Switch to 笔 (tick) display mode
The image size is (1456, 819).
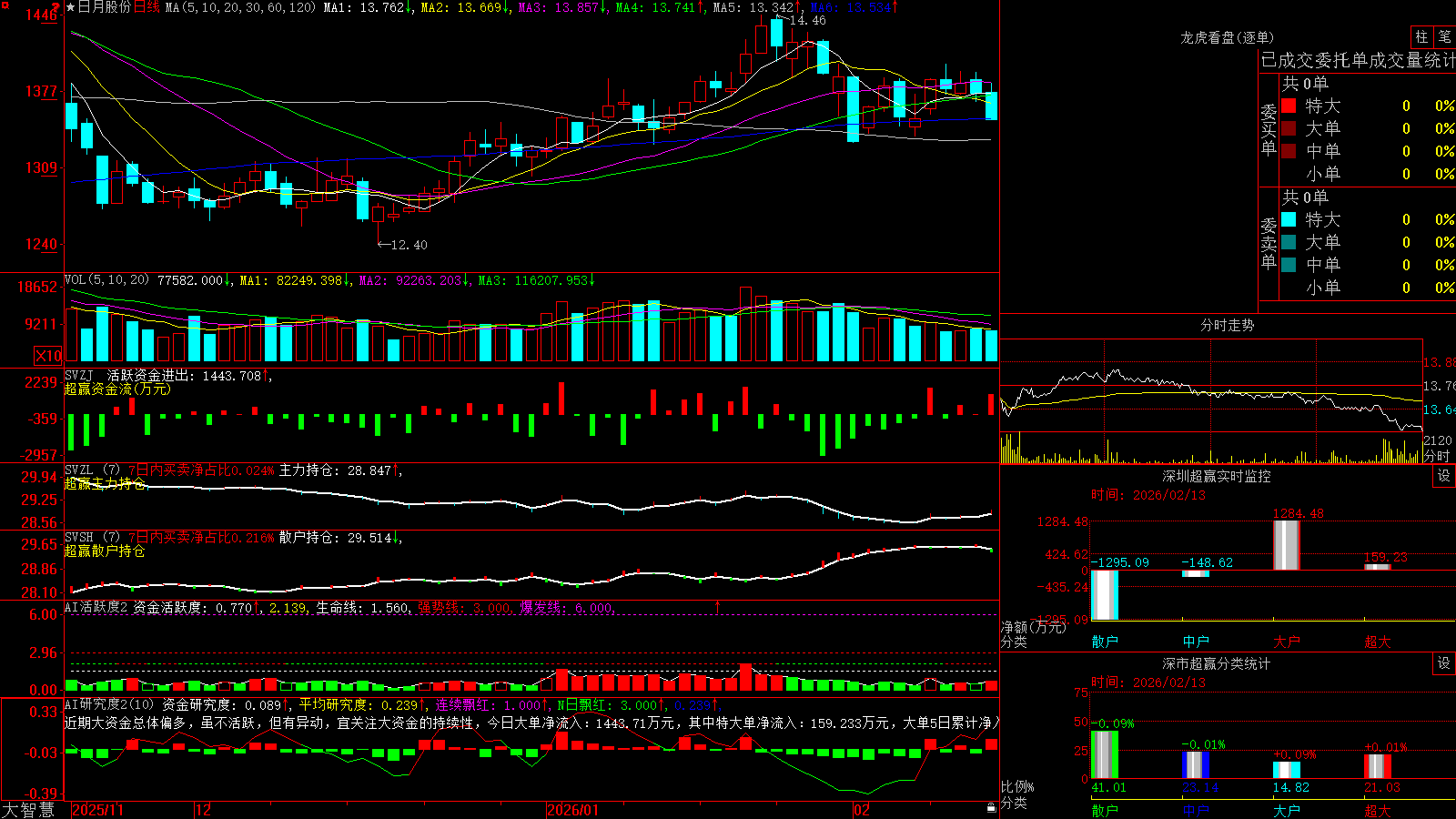[1444, 36]
